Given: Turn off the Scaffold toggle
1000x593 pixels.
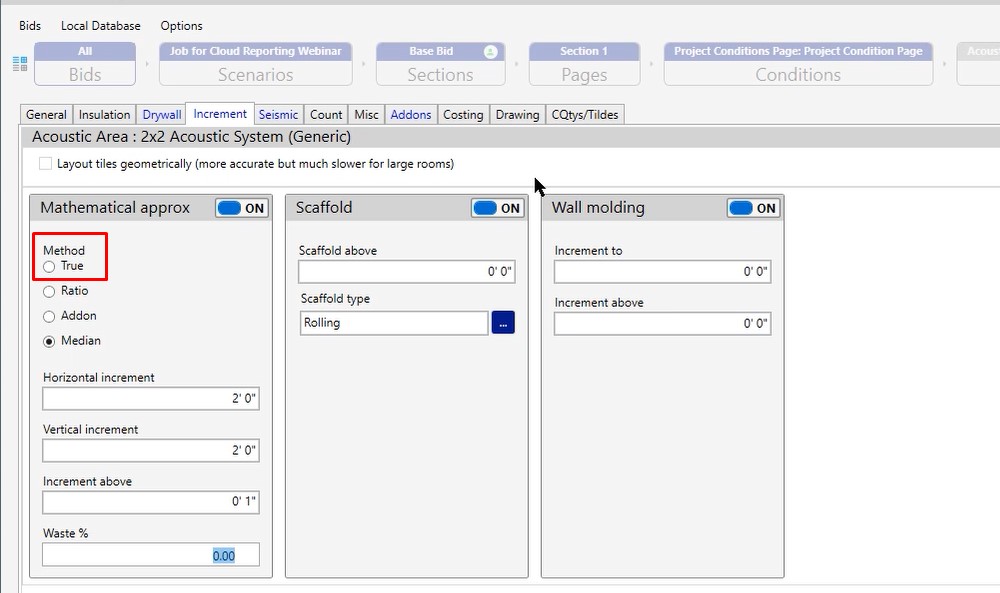Looking at the screenshot, I should click(498, 208).
